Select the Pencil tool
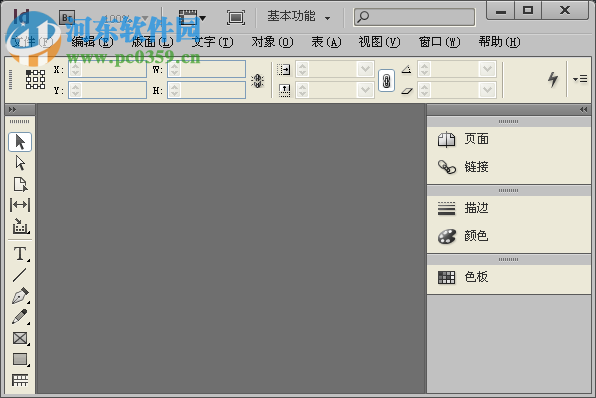The image size is (596, 398). [x=20, y=317]
